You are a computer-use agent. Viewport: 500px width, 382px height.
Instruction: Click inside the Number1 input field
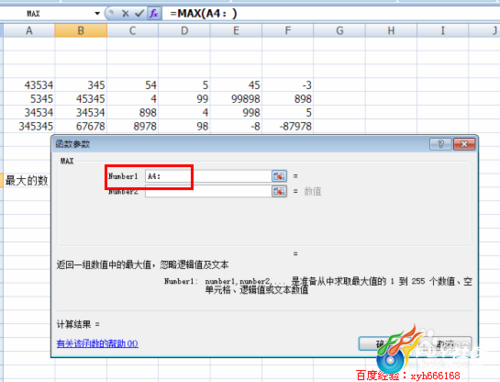(x=208, y=176)
